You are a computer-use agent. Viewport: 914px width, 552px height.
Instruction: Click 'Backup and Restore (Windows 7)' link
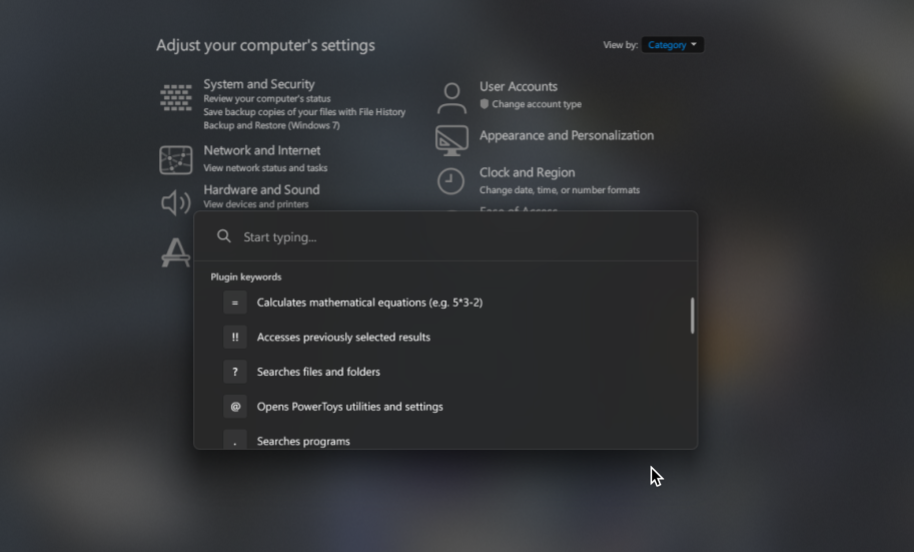click(272, 125)
